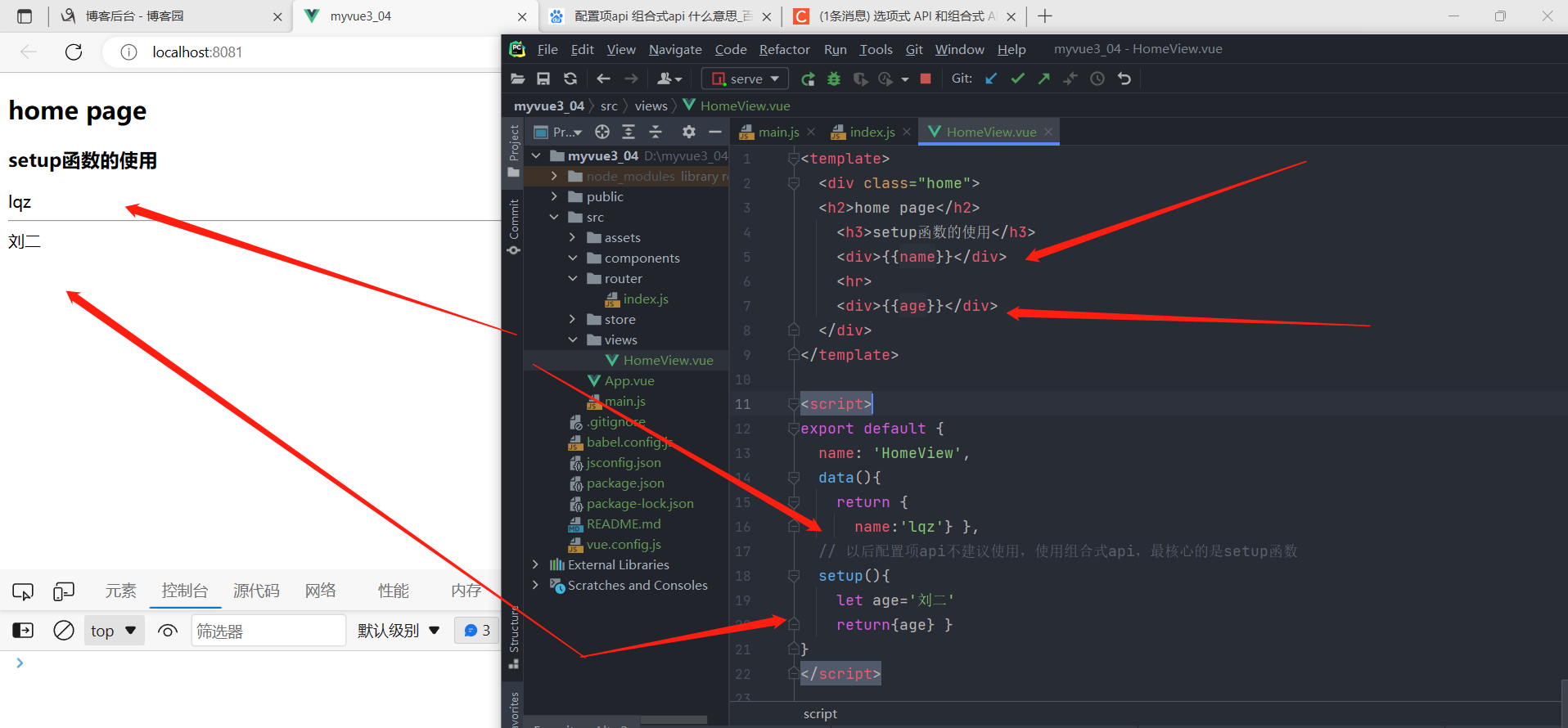
Task: Open the top context dropdown in console
Action: coord(115,631)
